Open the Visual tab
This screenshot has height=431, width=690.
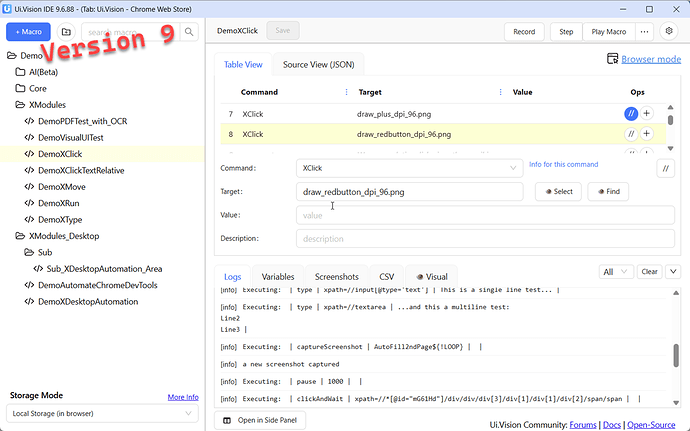point(432,277)
